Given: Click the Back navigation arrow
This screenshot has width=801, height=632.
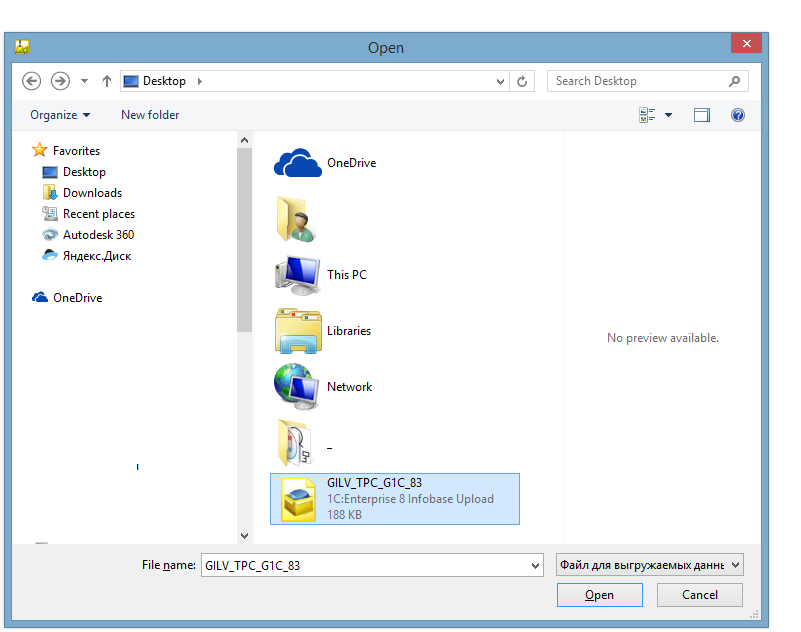Looking at the screenshot, I should 32,81.
